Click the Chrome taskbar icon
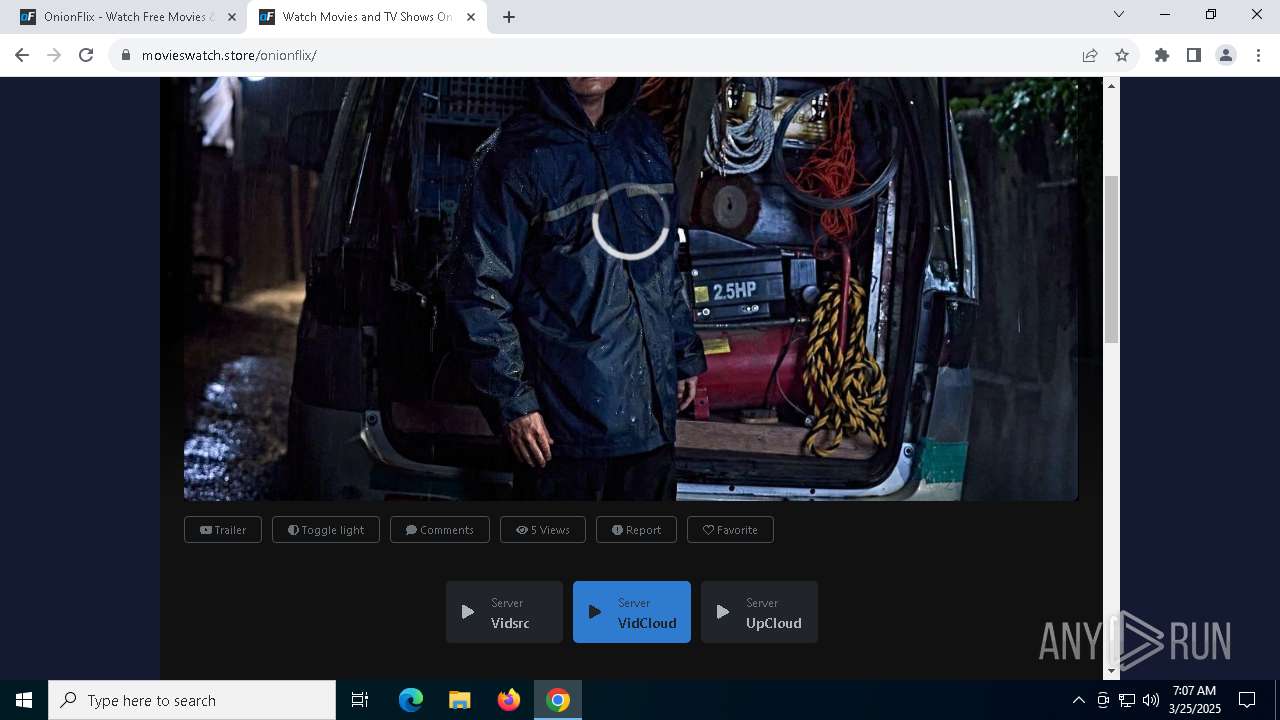 click(558, 700)
